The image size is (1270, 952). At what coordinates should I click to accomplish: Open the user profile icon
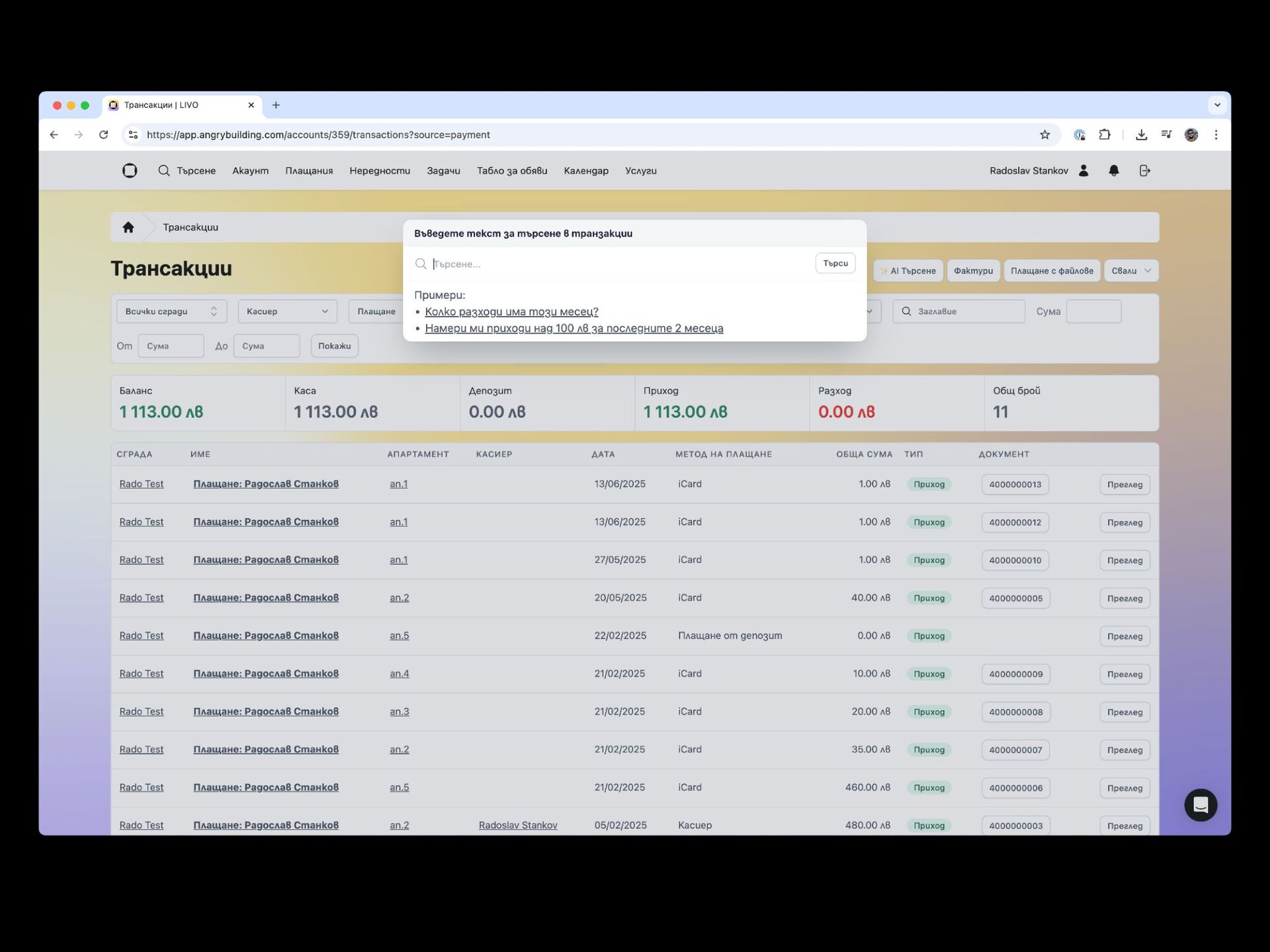[x=1083, y=171]
